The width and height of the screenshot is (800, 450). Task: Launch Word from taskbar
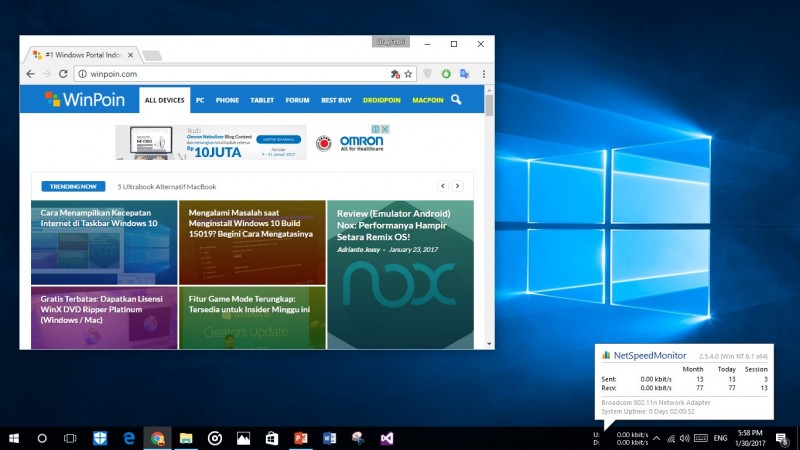tap(329, 438)
